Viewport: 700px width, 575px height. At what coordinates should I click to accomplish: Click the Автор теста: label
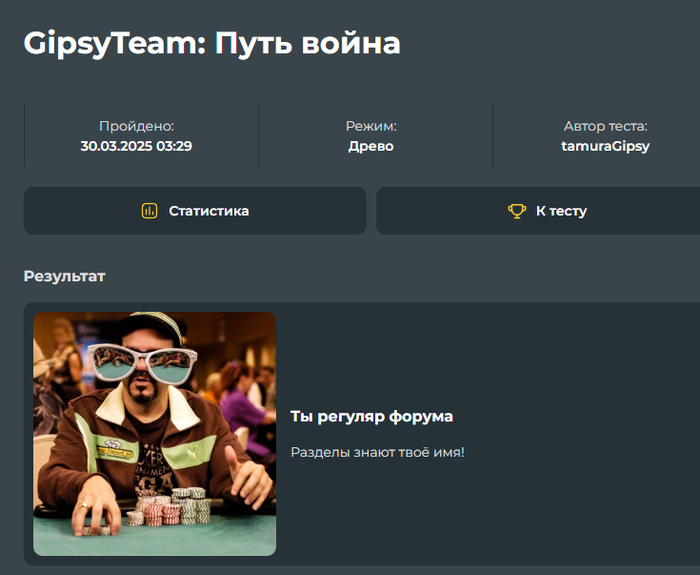pos(605,126)
